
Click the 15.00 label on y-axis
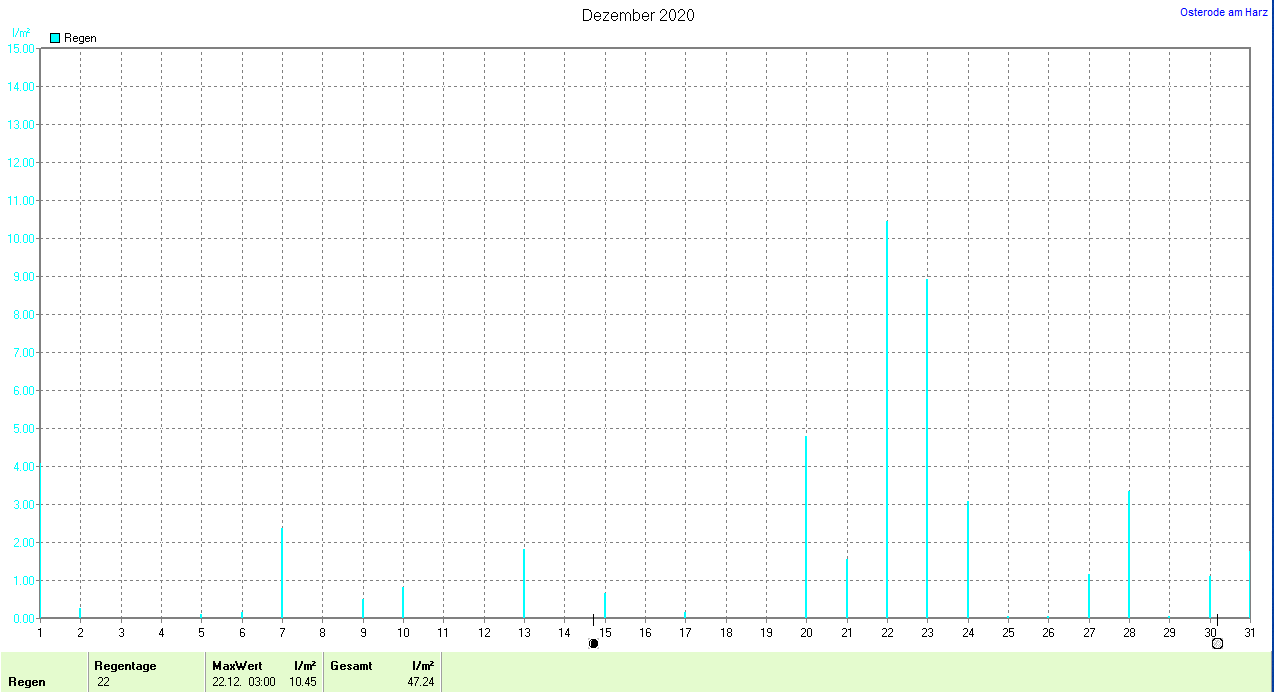pyautogui.click(x=20, y=49)
